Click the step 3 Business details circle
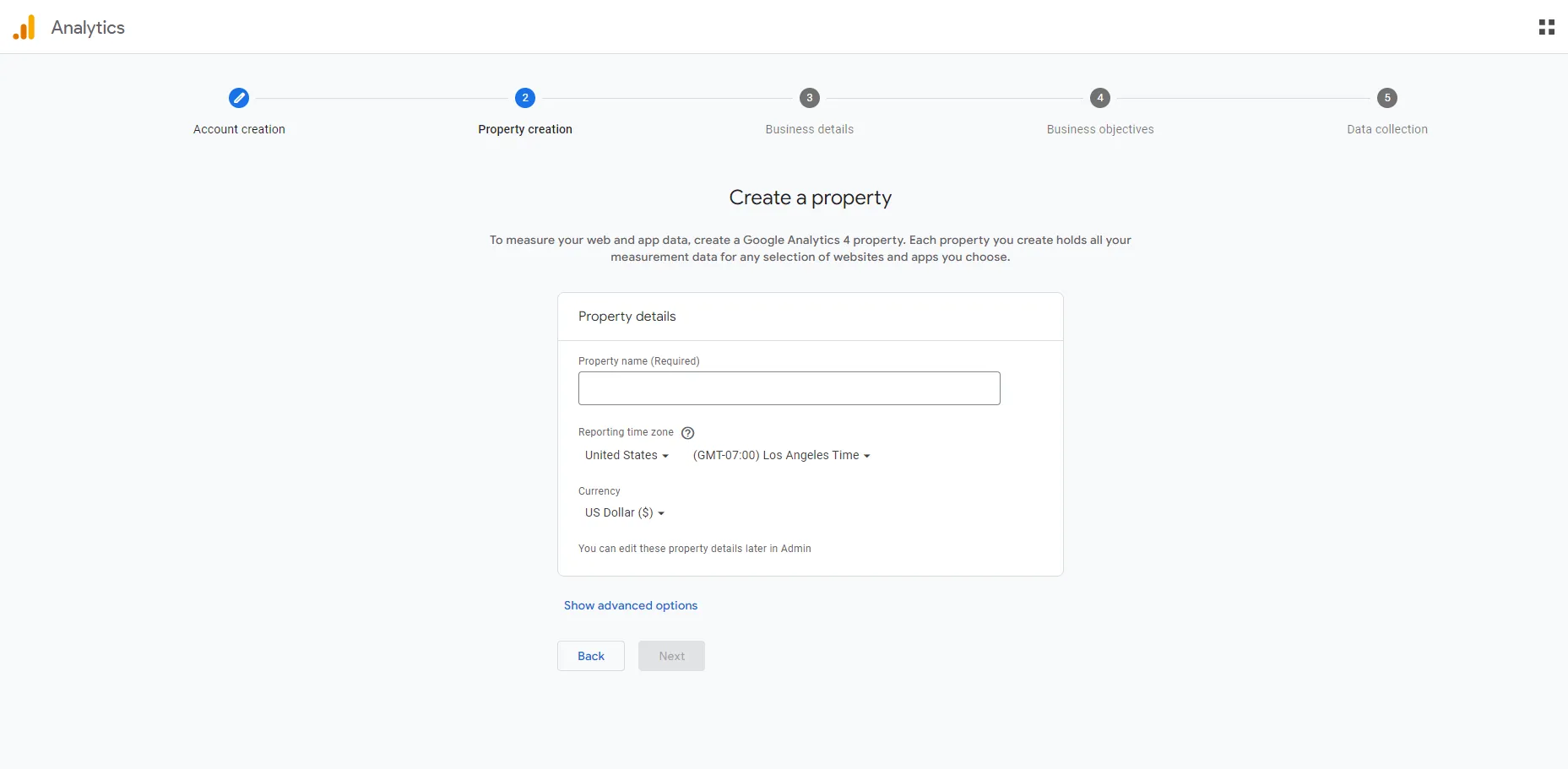This screenshot has width=1568, height=769. click(809, 98)
